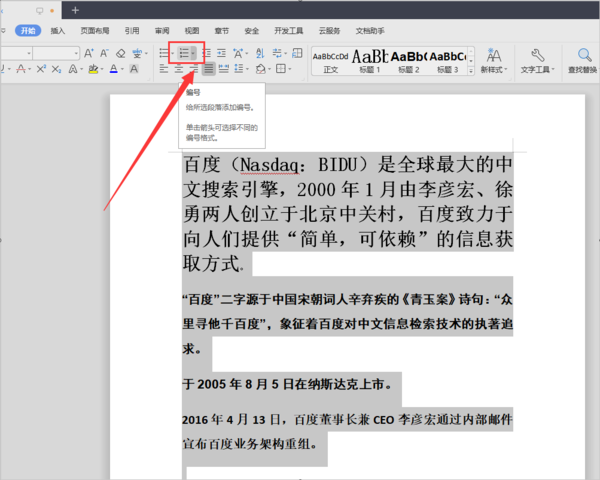The width and height of the screenshot is (600, 480).
Task: Open the 云服务 tab
Action: coord(330,31)
